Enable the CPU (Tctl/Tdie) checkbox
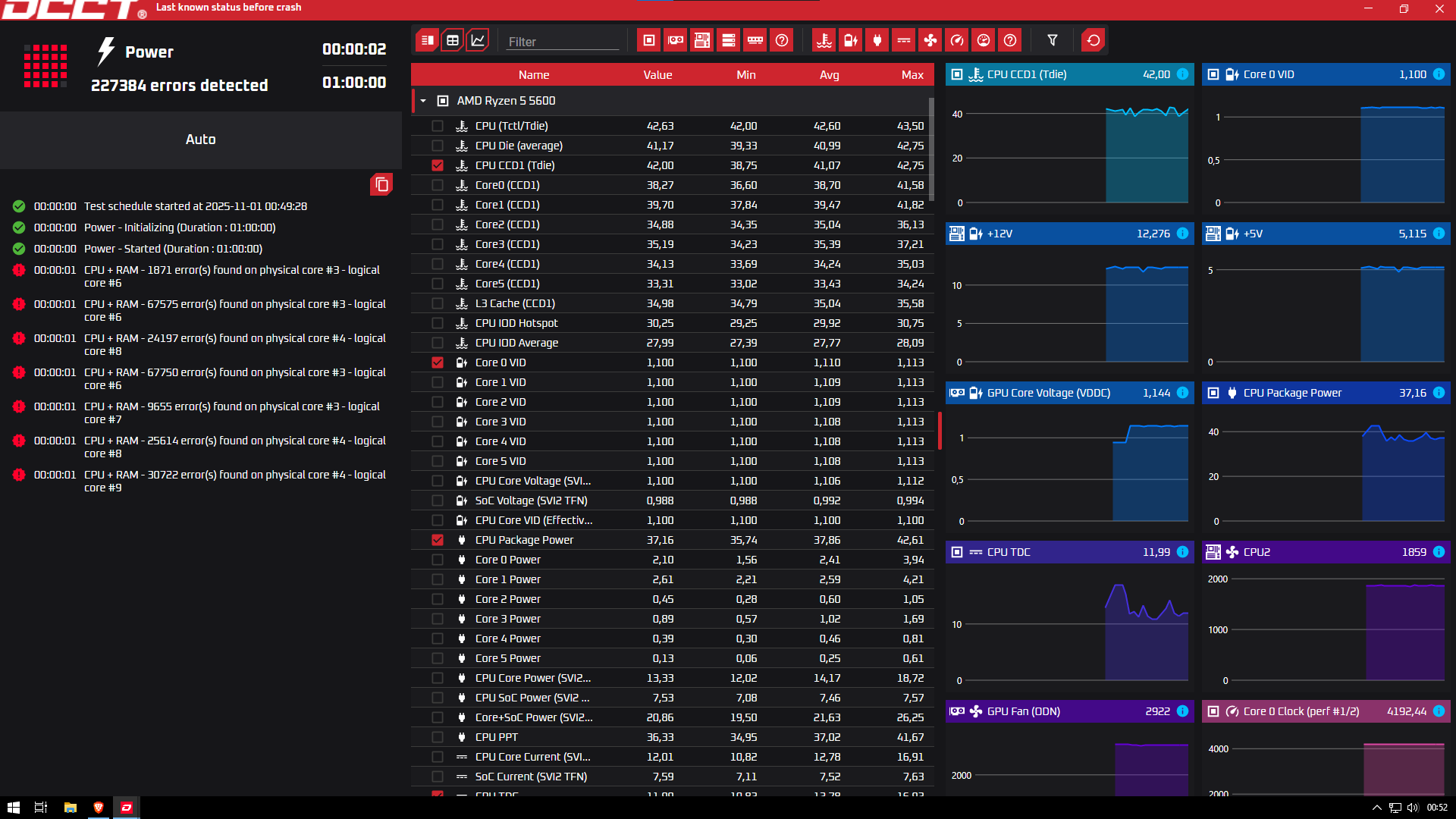Viewport: 1456px width, 819px height. tap(438, 126)
